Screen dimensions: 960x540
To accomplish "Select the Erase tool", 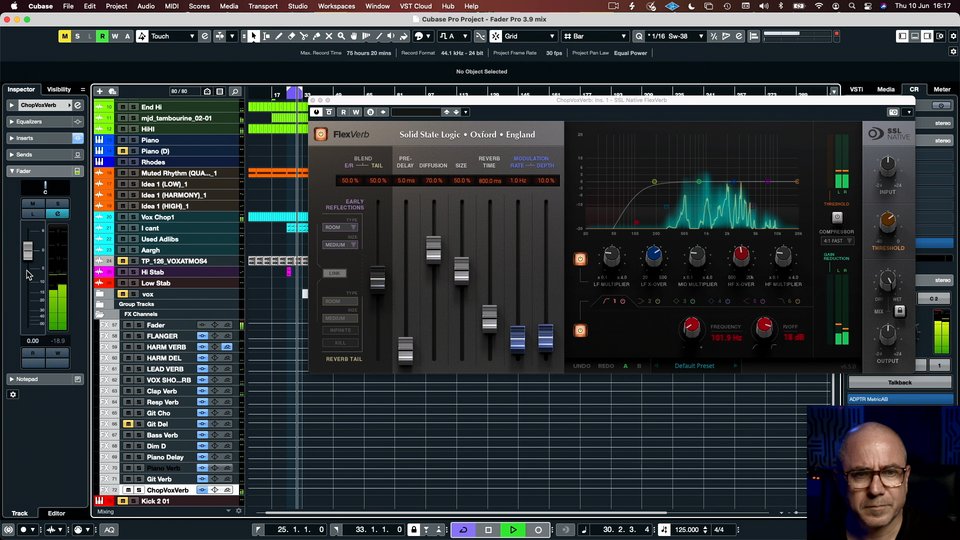I will (x=291, y=36).
